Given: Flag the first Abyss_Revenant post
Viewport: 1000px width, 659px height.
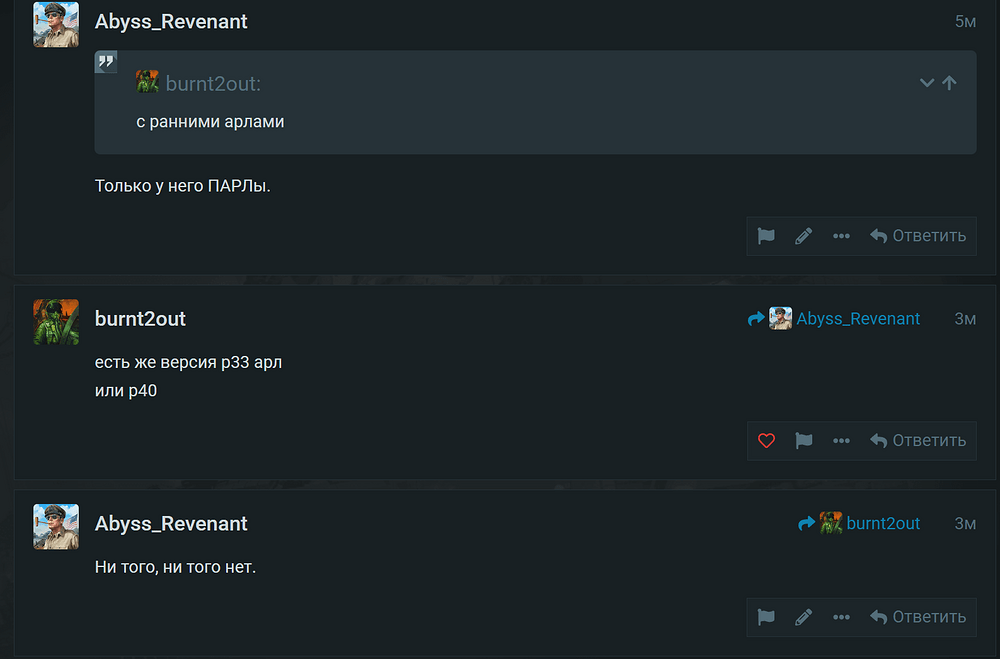Looking at the screenshot, I should coord(766,236).
